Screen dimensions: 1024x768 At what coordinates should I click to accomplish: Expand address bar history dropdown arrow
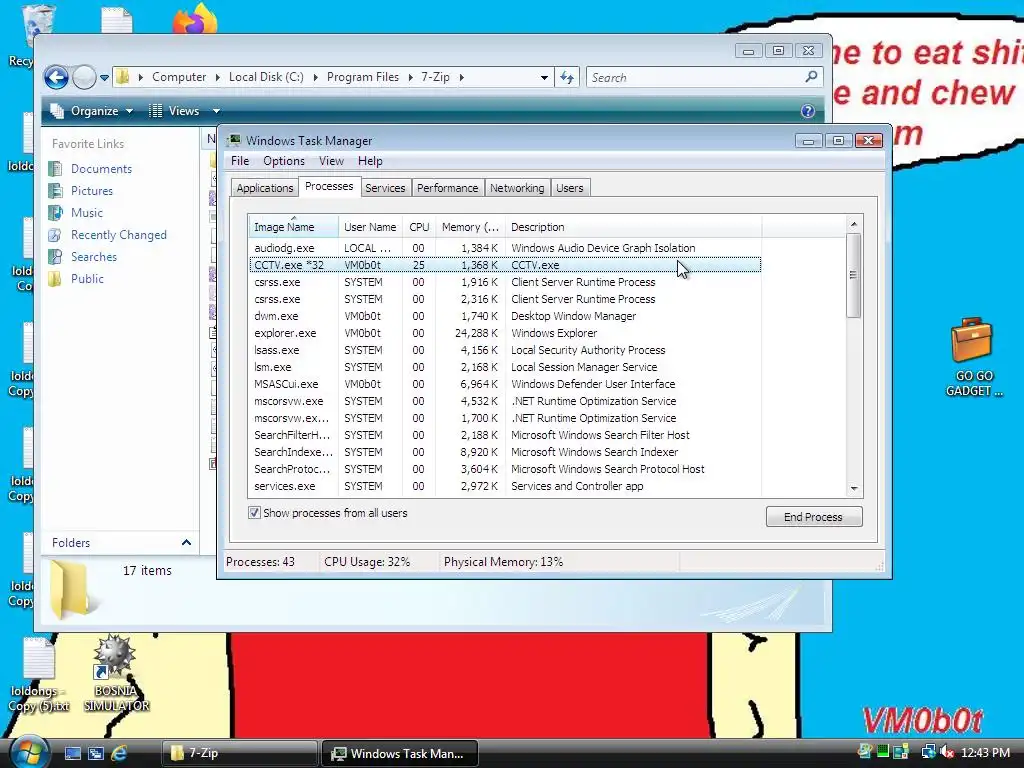[x=544, y=78]
